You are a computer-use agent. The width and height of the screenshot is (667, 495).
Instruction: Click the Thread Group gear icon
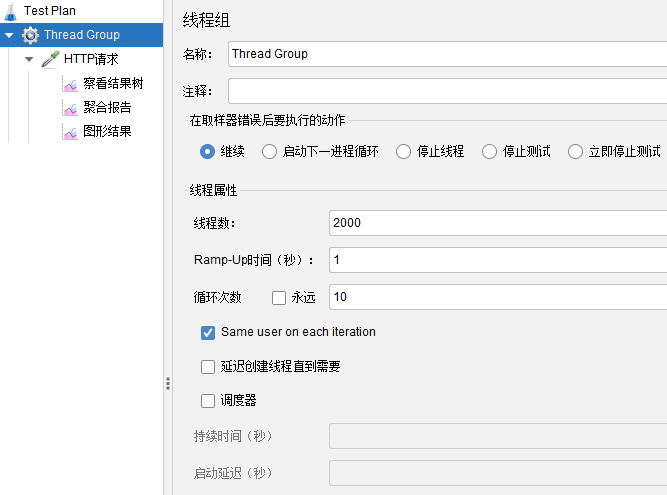point(30,35)
